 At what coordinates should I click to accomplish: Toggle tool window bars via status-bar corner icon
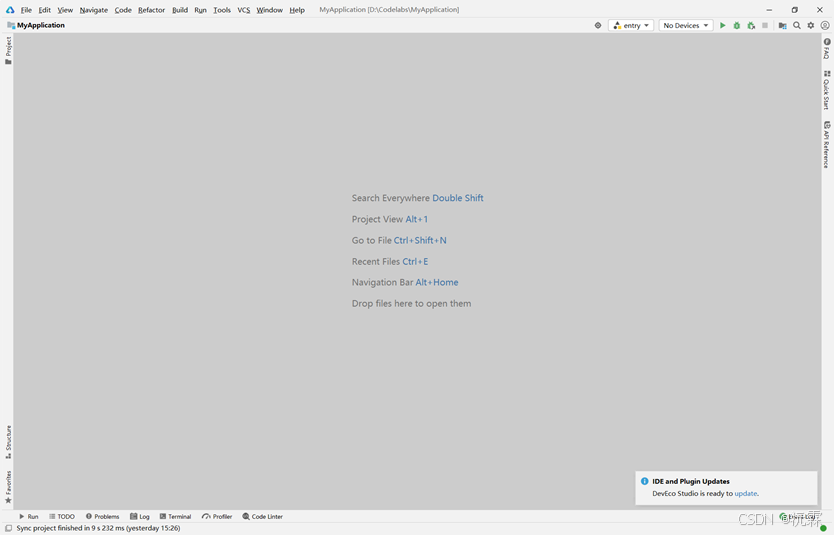tap(9, 528)
